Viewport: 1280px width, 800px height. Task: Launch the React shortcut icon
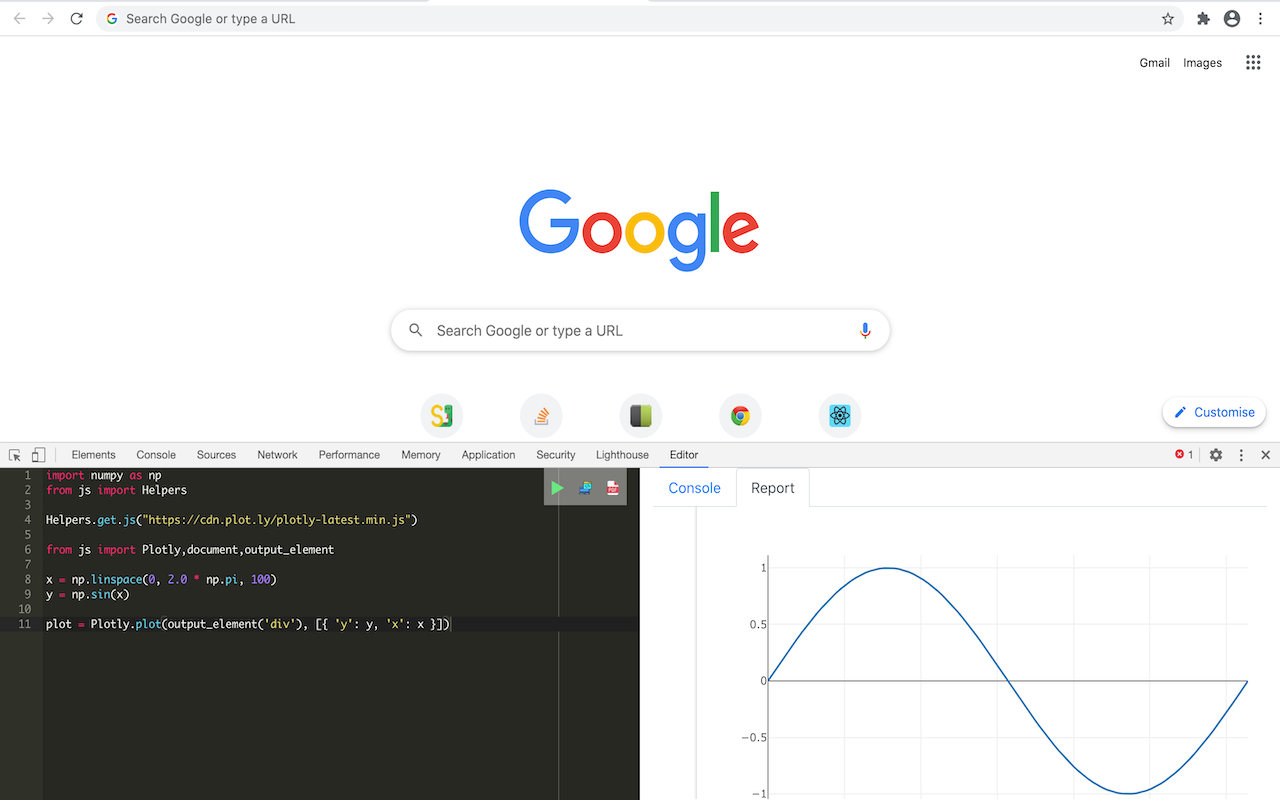(x=839, y=415)
